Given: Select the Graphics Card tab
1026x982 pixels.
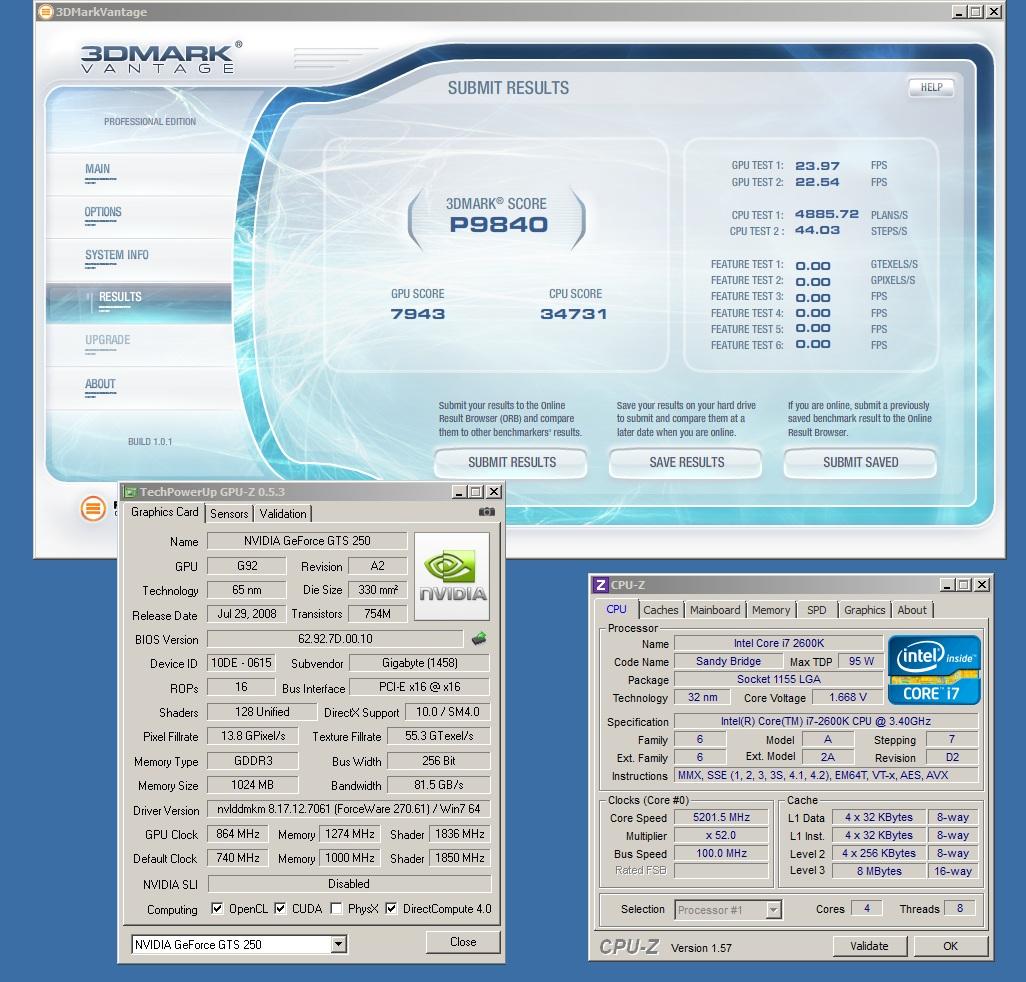Looking at the screenshot, I should pyautogui.click(x=164, y=512).
